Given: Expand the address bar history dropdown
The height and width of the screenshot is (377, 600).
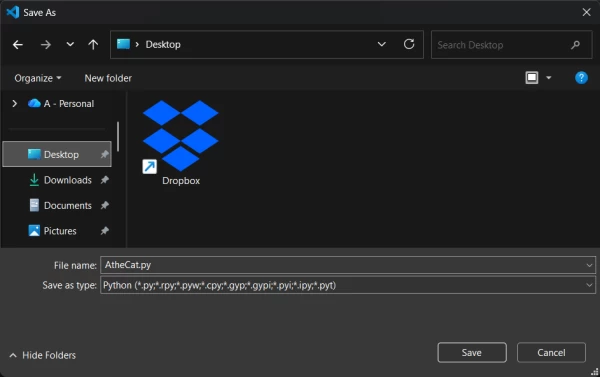Looking at the screenshot, I should click(x=382, y=44).
